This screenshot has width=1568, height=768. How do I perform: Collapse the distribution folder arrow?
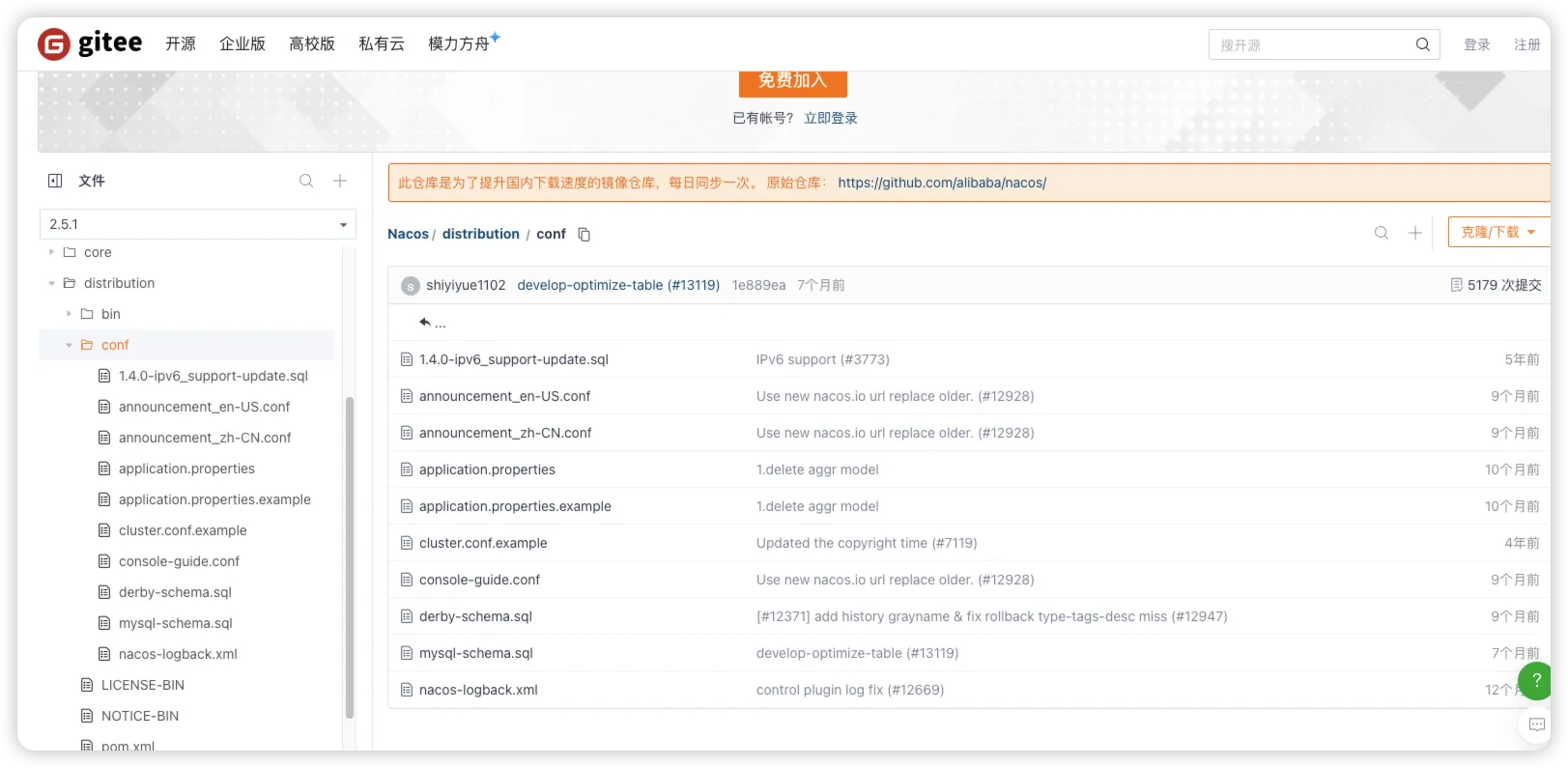(x=52, y=283)
